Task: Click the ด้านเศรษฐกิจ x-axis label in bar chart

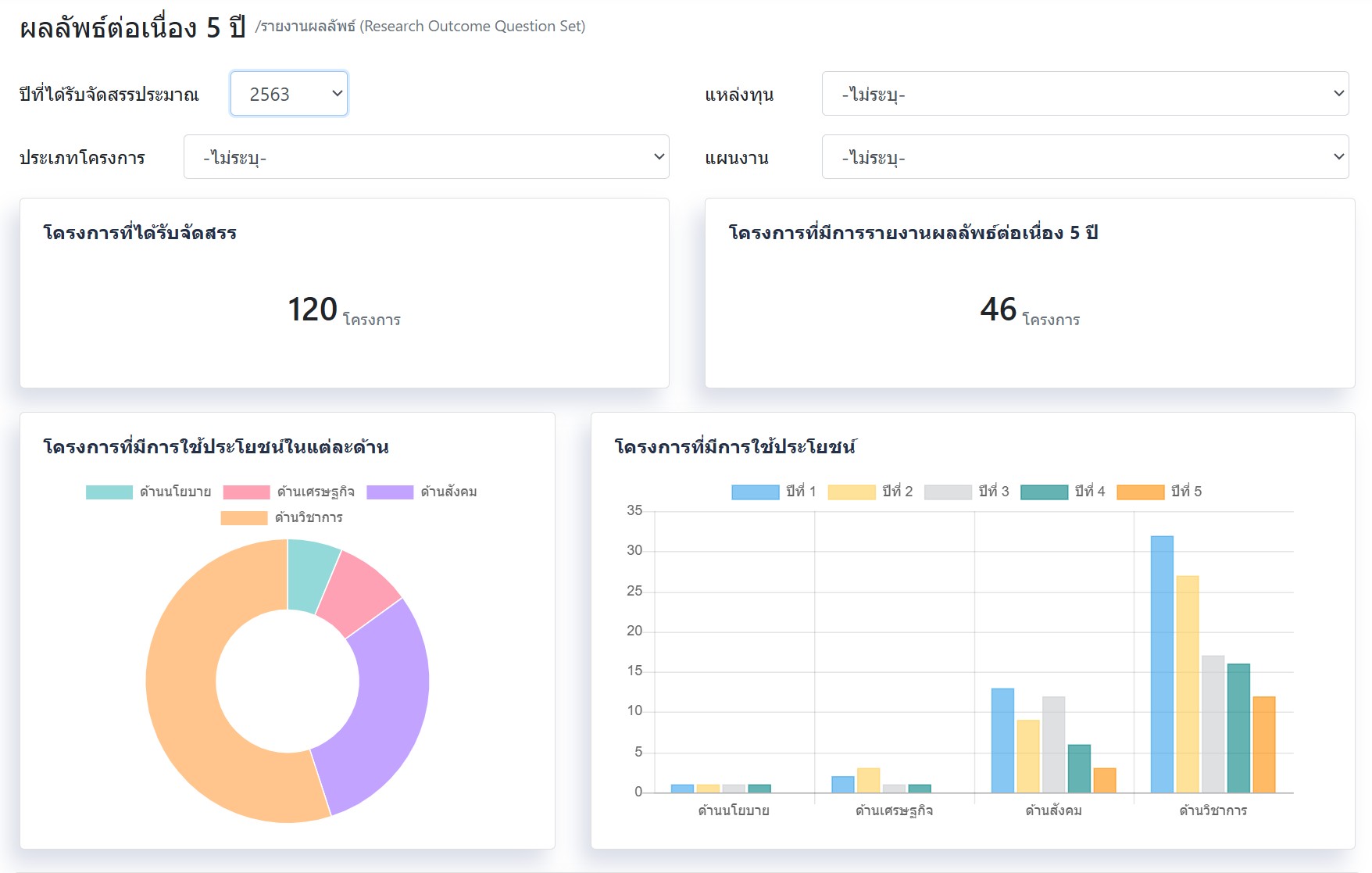Action: click(894, 810)
